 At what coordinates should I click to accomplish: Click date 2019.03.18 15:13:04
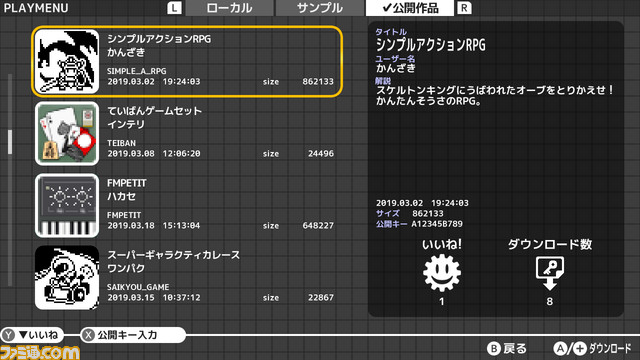coord(154,226)
